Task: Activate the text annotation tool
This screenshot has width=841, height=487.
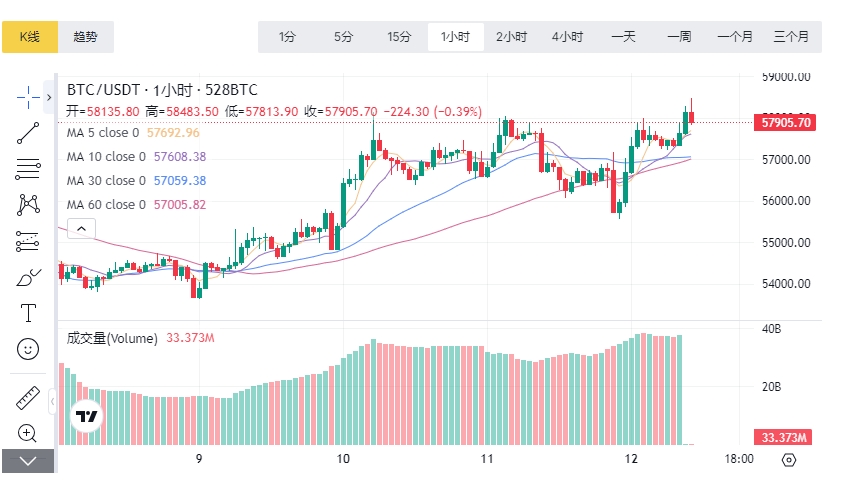Action: pos(28,313)
